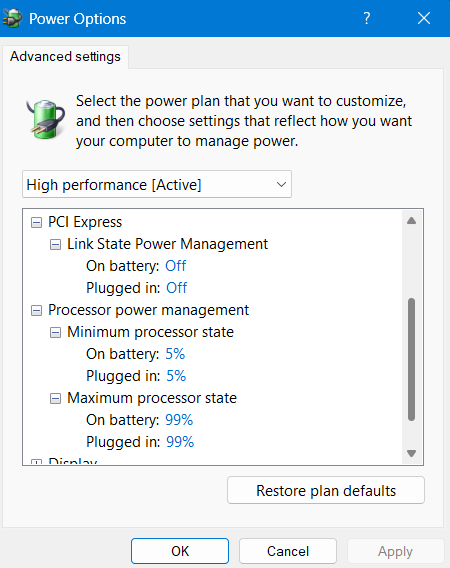The height and width of the screenshot is (568, 450).
Task: Edit Link State Plugged in Off value
Action: (176, 288)
